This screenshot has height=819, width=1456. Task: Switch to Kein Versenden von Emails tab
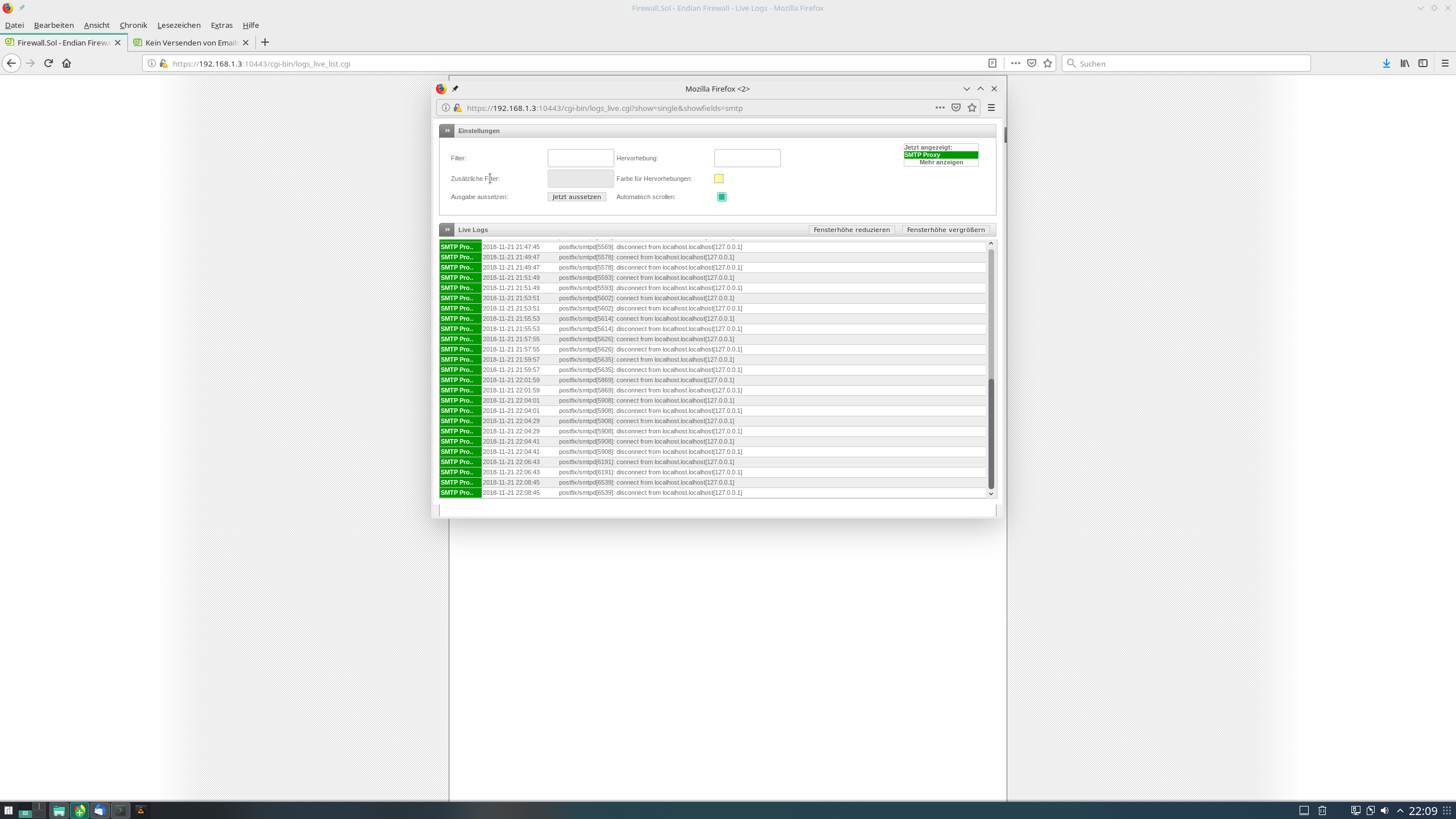coord(191,43)
